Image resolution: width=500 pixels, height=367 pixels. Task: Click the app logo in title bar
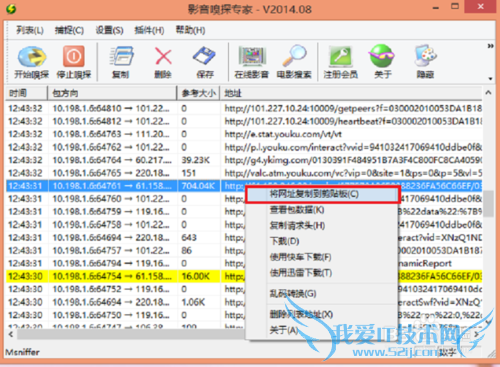[x=11, y=9]
